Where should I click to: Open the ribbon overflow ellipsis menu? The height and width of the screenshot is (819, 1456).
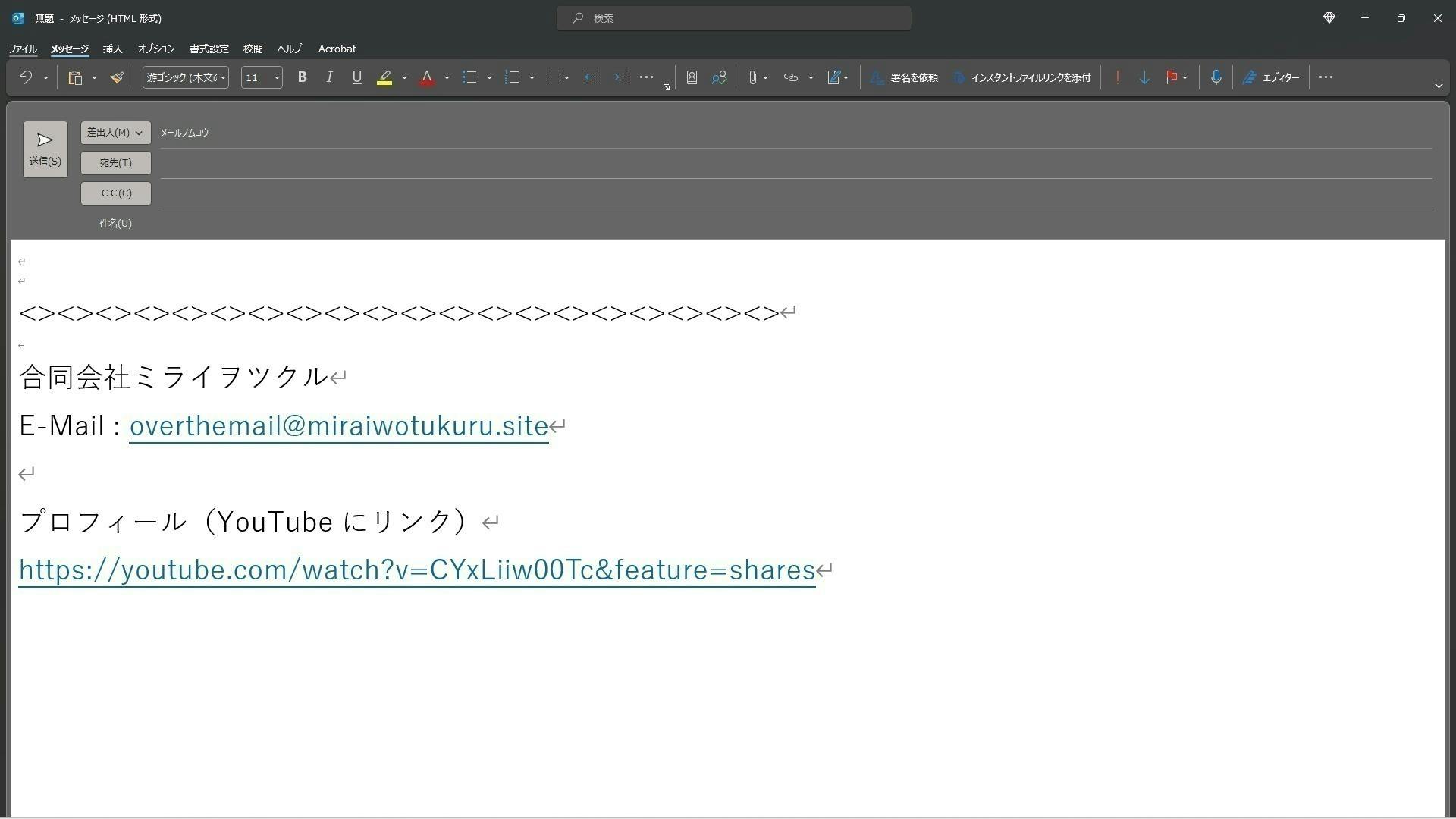tap(1326, 77)
